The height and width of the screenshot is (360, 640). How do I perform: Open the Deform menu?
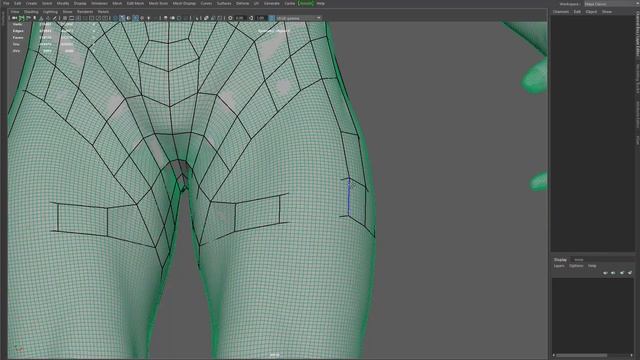pyautogui.click(x=242, y=3)
